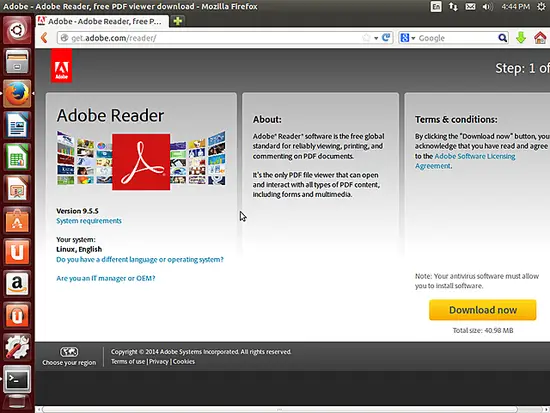Screen dimensions: 550x413
Task: Click Download now button
Action: point(483,310)
